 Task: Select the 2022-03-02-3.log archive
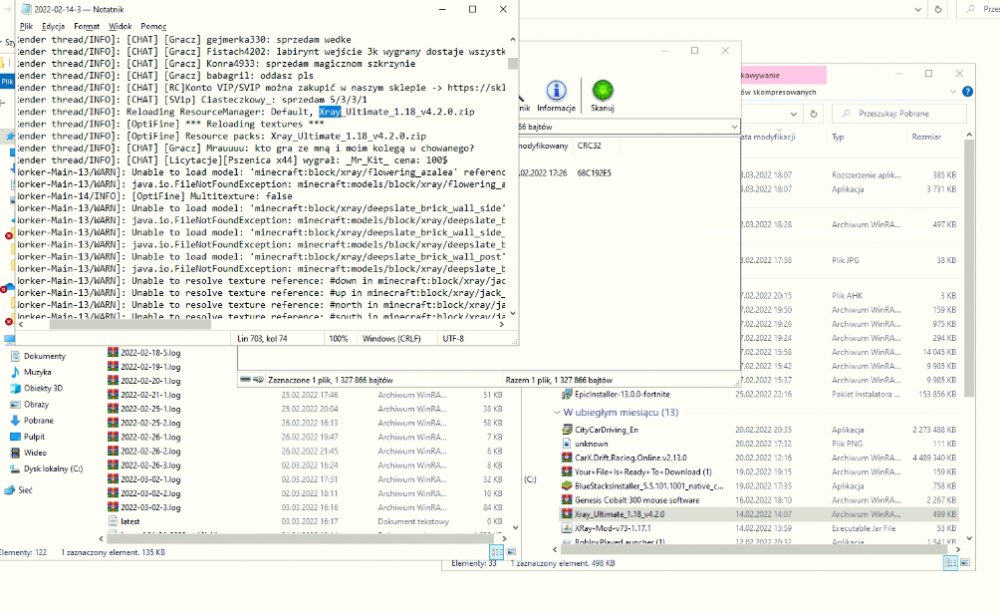tap(150, 508)
